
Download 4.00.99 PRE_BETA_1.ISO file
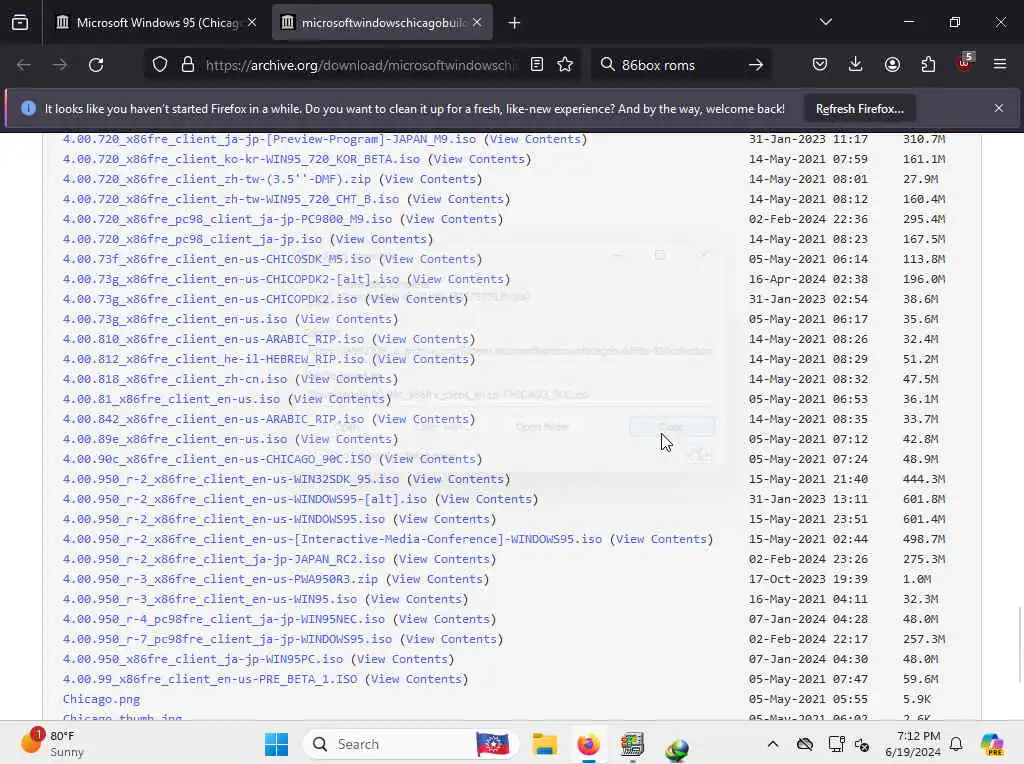[x=210, y=679]
